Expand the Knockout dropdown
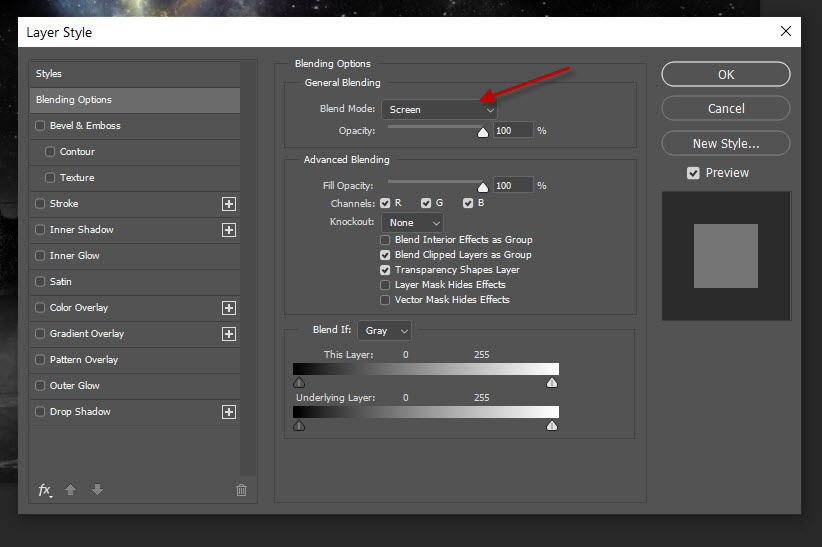This screenshot has width=822, height=547. click(412, 222)
